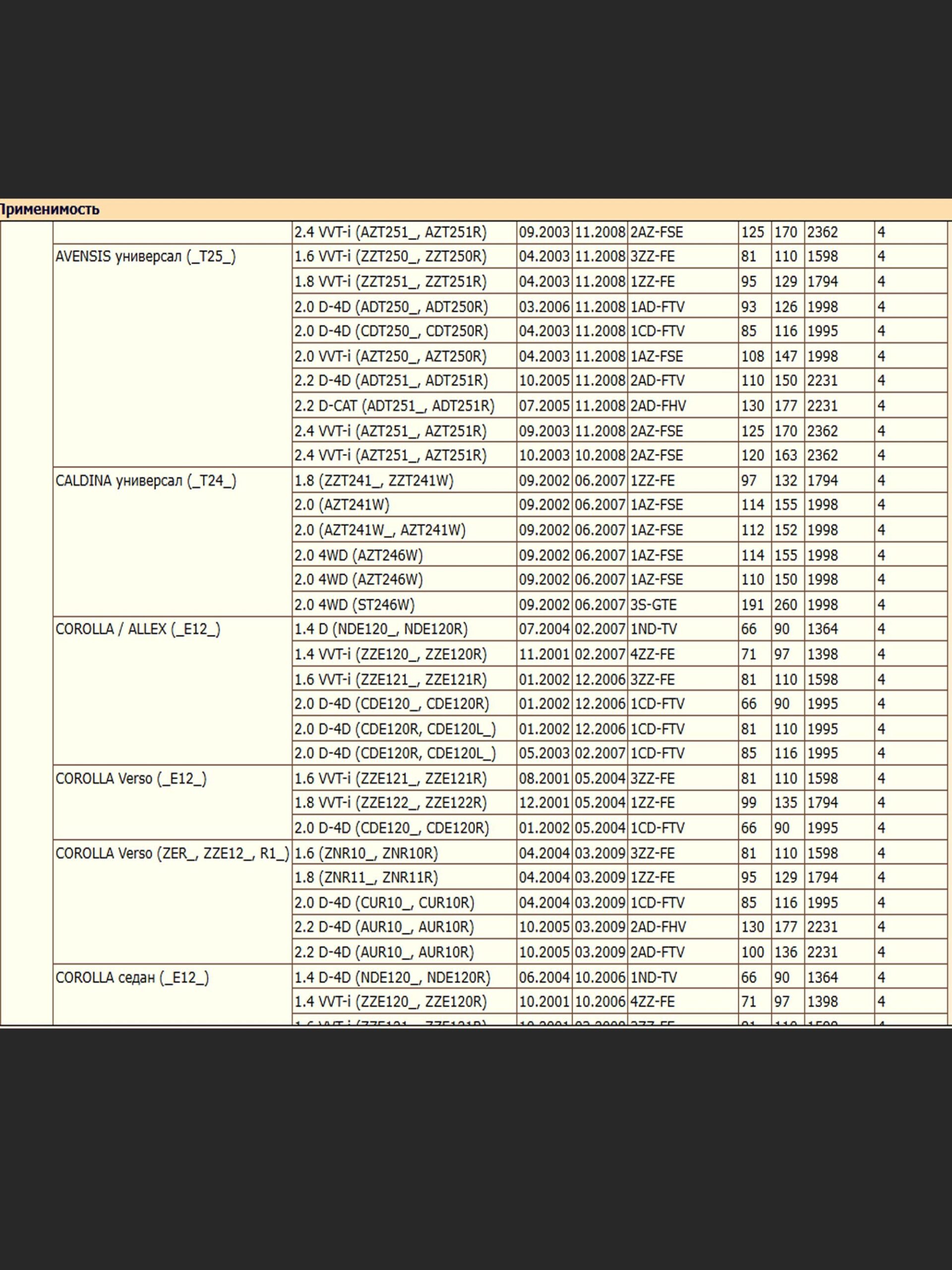The width and height of the screenshot is (952, 1270).
Task: Select the 1.4 D (NDE120_, NDE120R) entry
Action: click(380, 629)
